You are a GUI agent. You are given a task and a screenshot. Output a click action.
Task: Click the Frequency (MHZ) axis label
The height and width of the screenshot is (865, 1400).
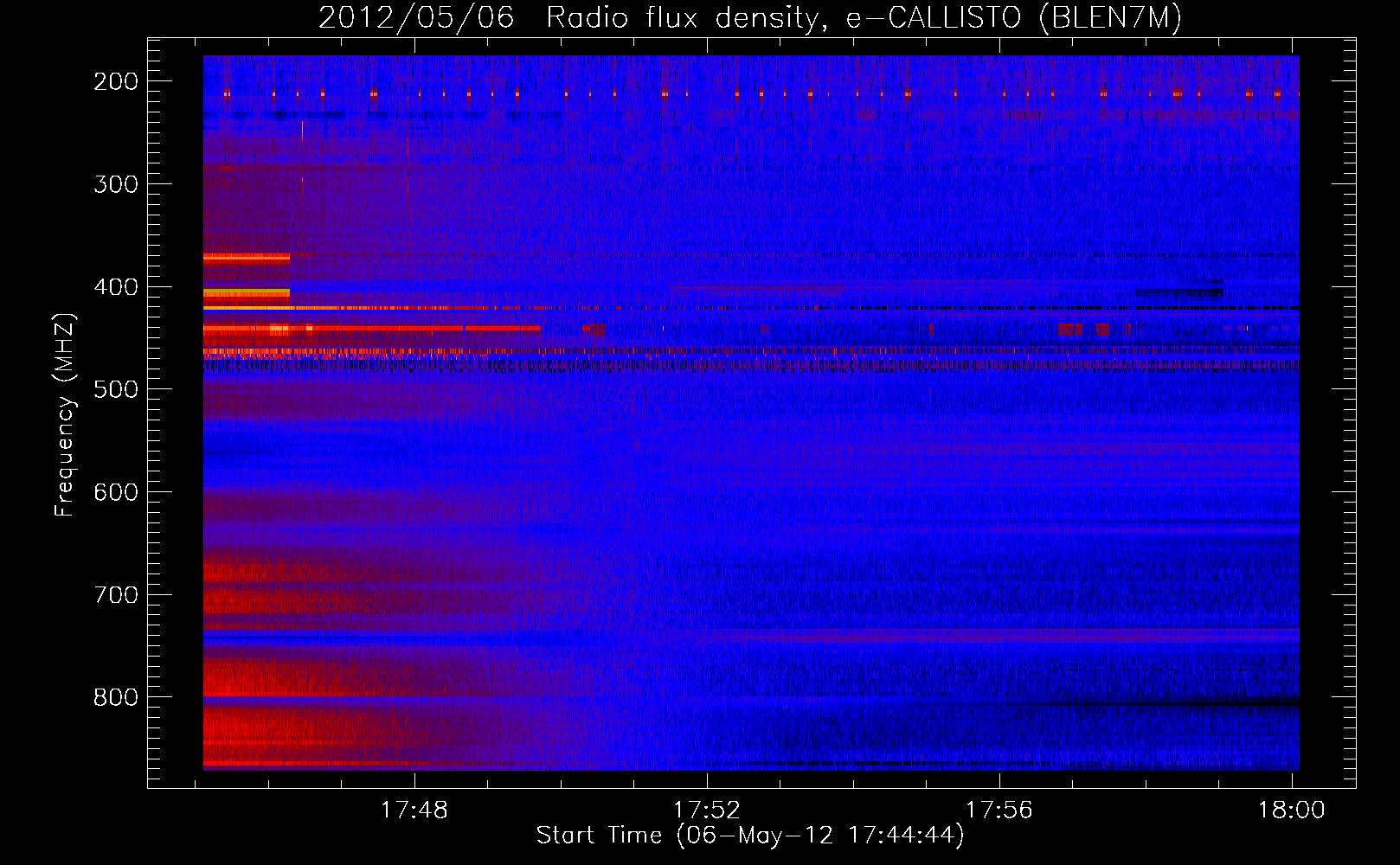pyautogui.click(x=65, y=414)
